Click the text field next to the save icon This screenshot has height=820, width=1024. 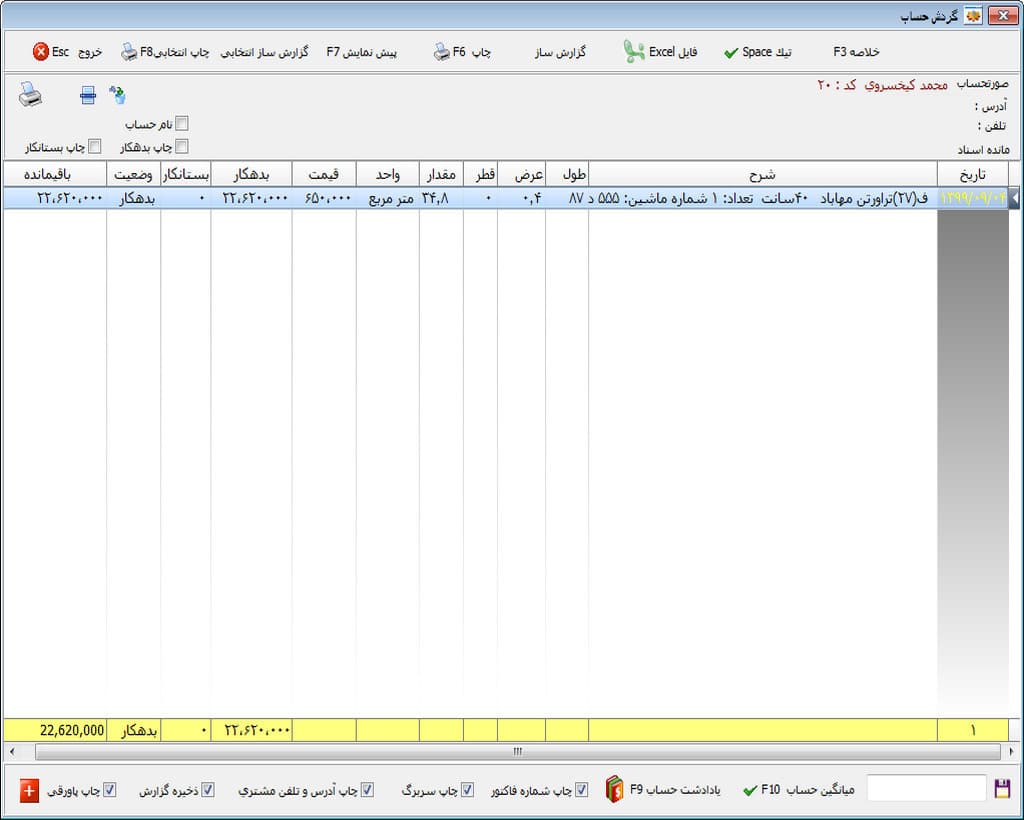click(926, 789)
